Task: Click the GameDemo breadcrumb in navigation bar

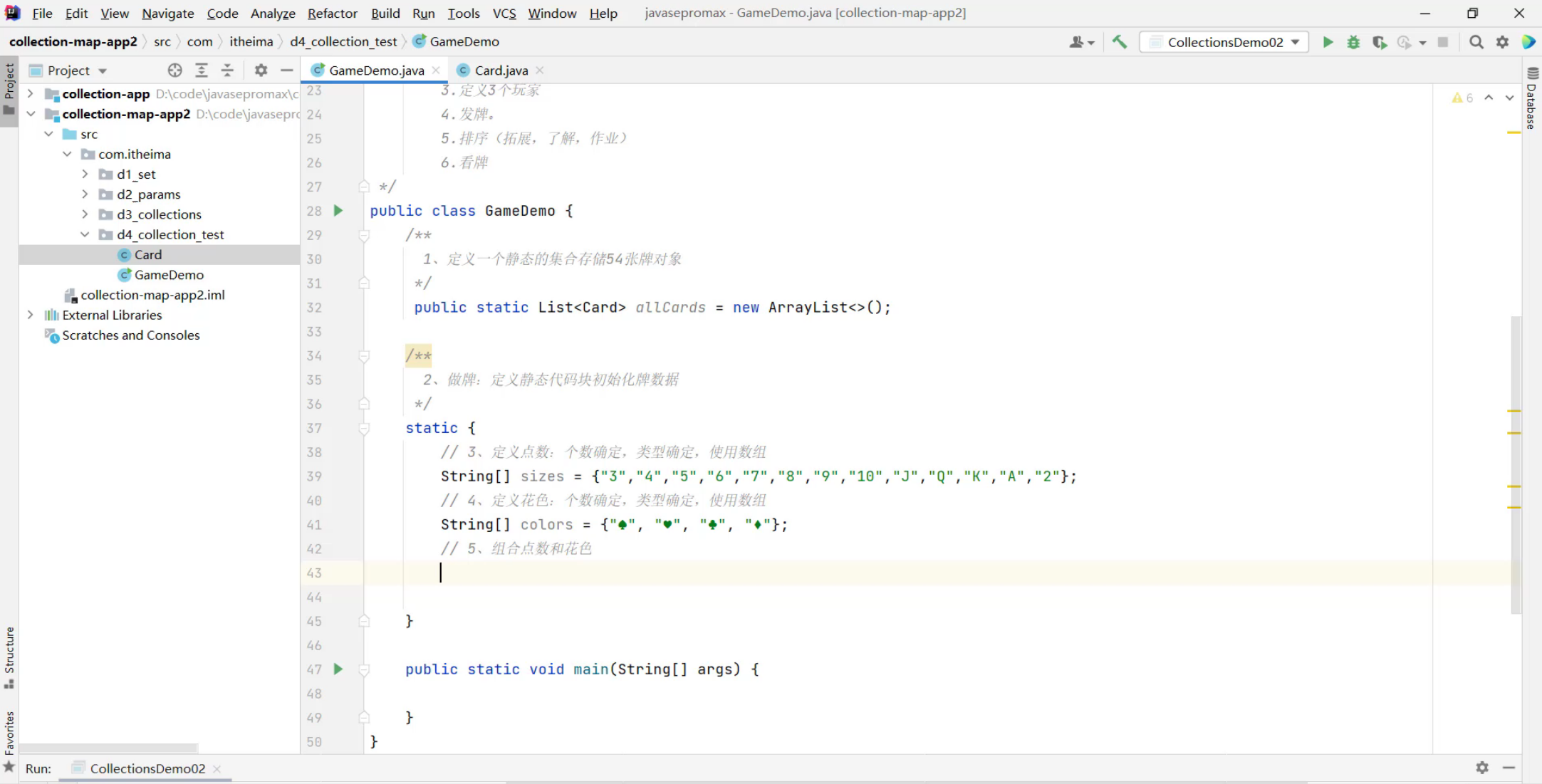Action: click(464, 41)
